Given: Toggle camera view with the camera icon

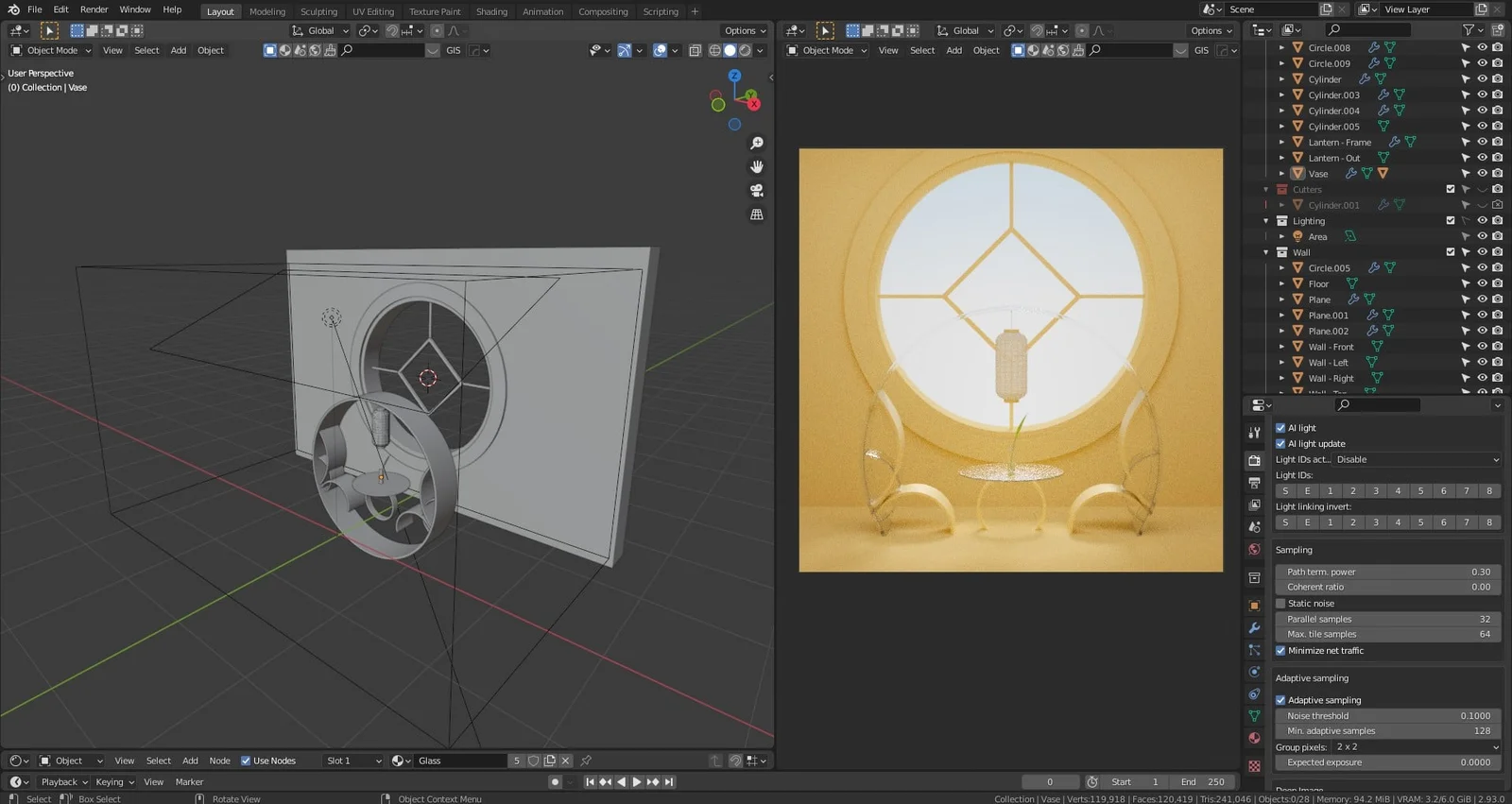Looking at the screenshot, I should click(756, 191).
